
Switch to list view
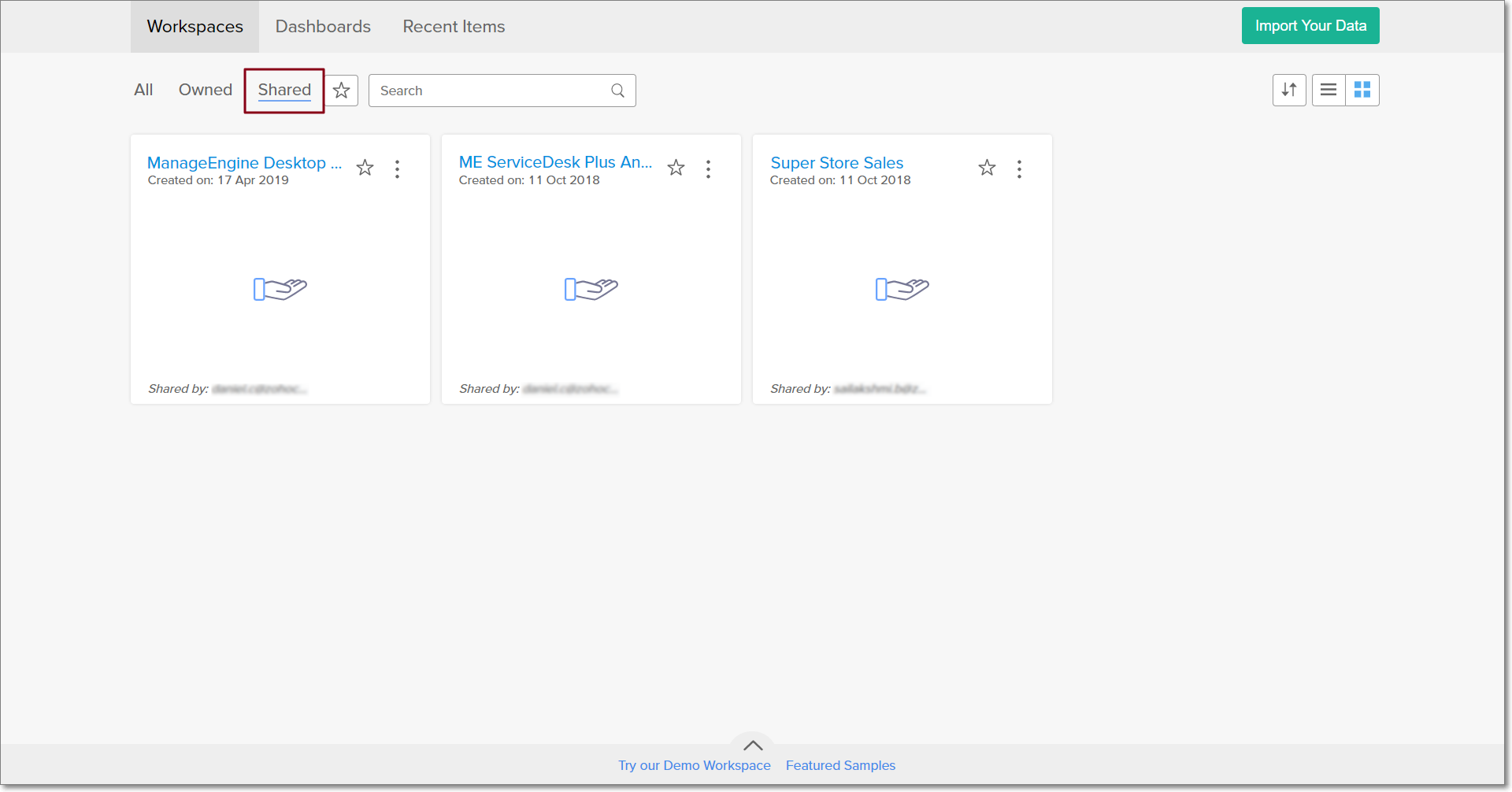tap(1329, 90)
